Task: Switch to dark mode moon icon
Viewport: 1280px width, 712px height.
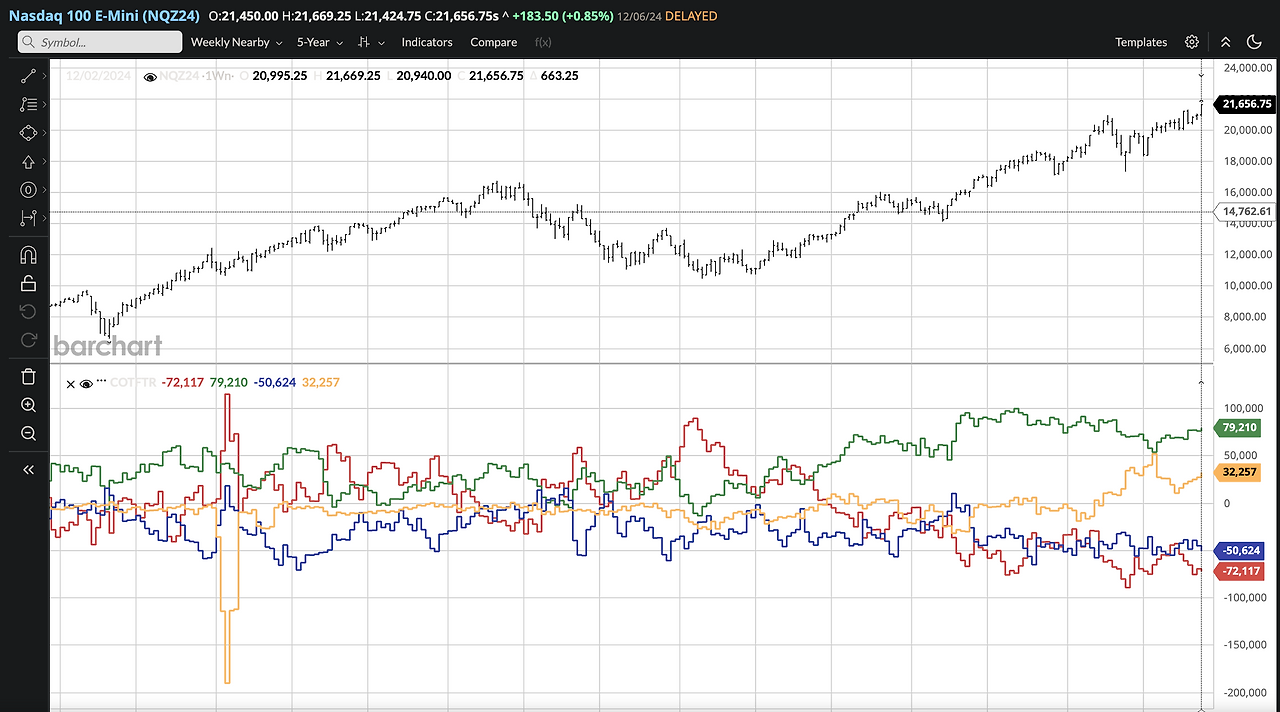Action: pos(1255,42)
